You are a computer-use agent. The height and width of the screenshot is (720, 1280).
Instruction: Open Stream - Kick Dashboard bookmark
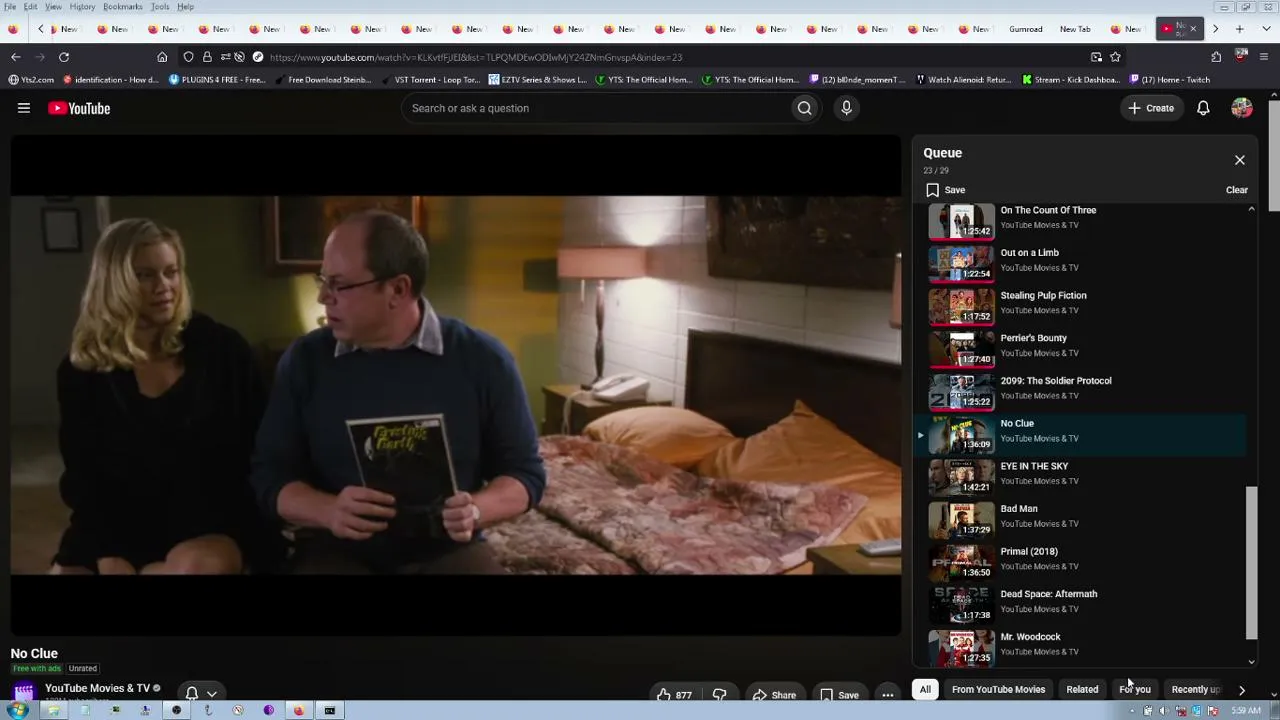tap(1071, 80)
